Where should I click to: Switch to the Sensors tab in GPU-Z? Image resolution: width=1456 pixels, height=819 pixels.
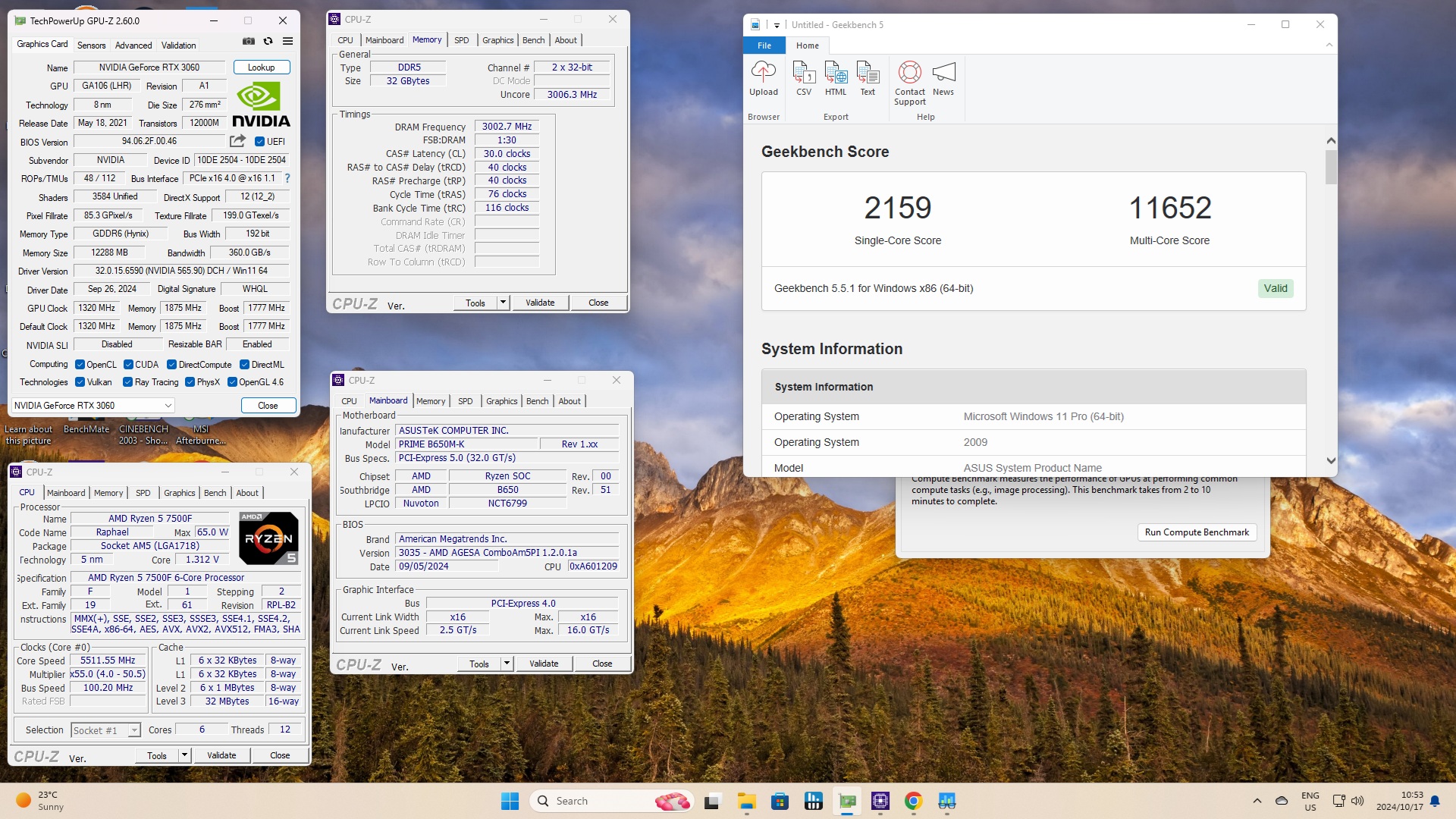(91, 45)
